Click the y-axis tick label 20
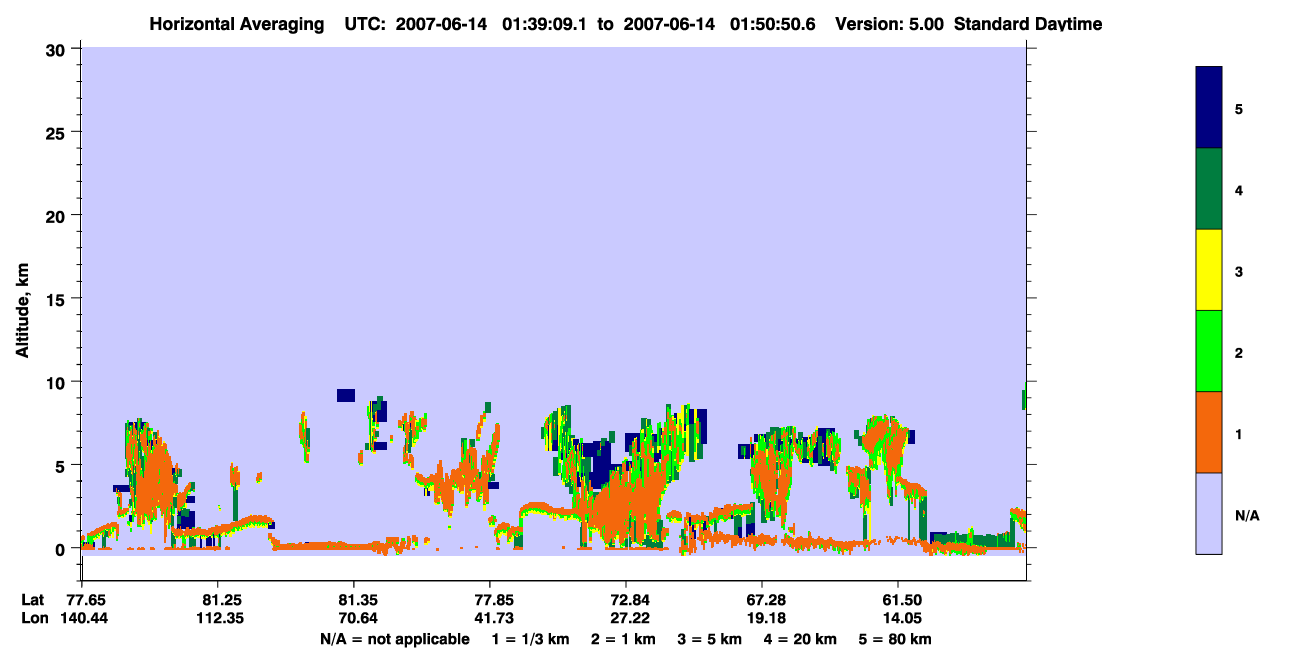The width and height of the screenshot is (1300, 667). click(x=58, y=215)
